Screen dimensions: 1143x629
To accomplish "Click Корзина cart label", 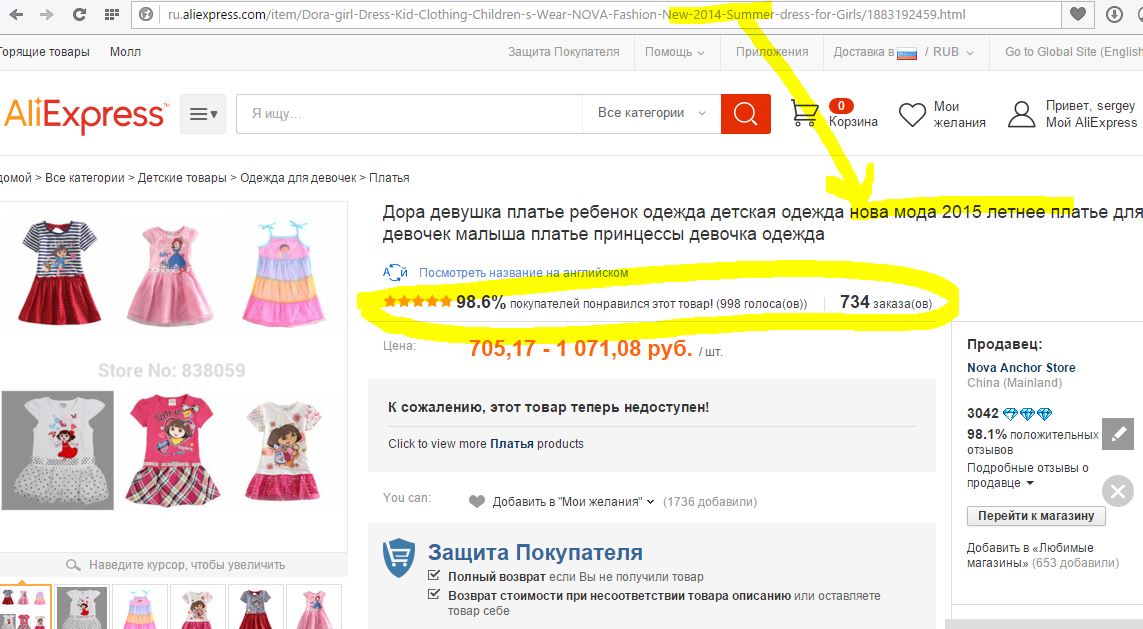I will [853, 122].
